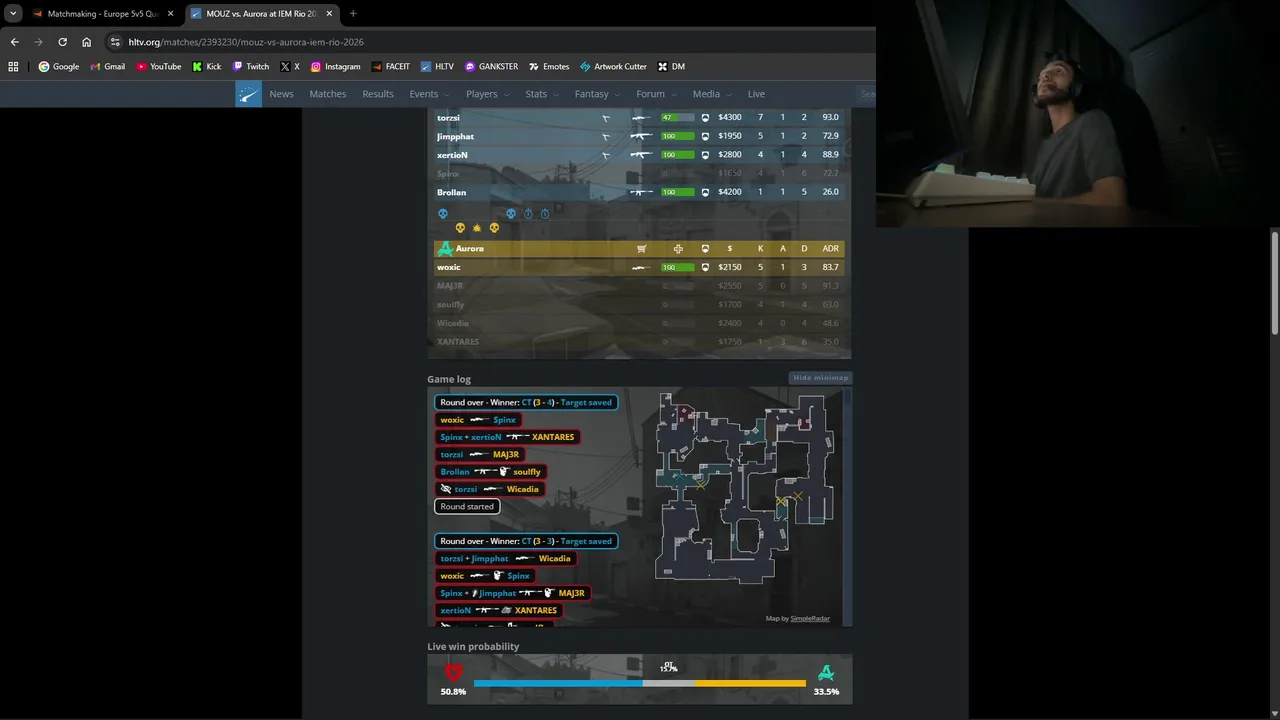Click the browser home button

87,42
